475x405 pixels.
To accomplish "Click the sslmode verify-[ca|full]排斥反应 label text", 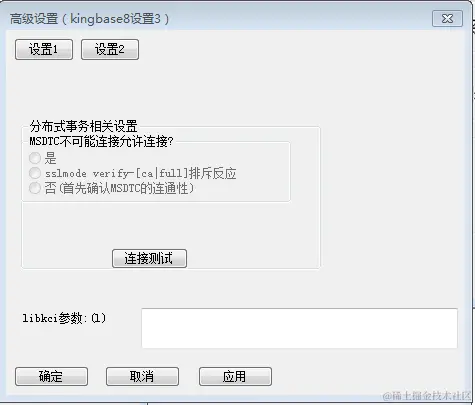I will click(141, 173).
